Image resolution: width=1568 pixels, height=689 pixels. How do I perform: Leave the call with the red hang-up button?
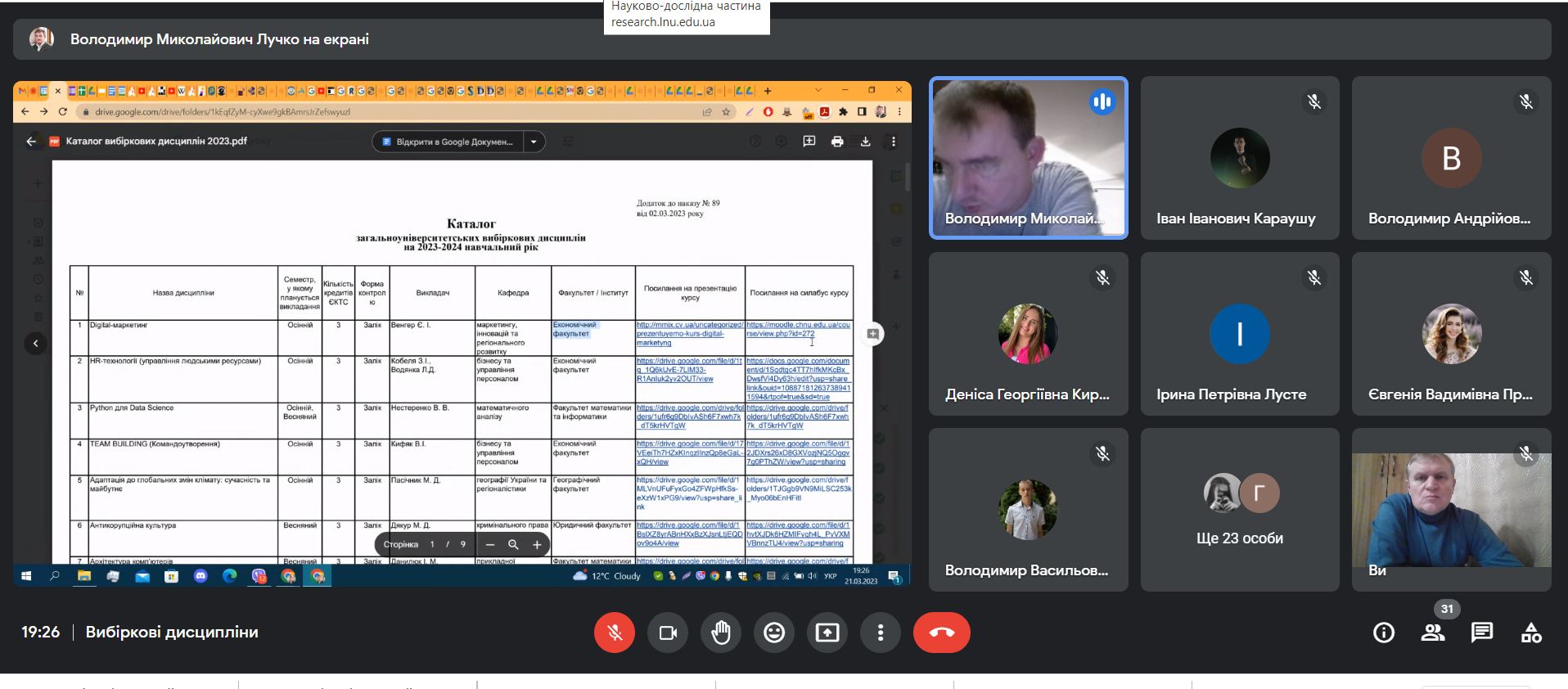[x=942, y=633]
